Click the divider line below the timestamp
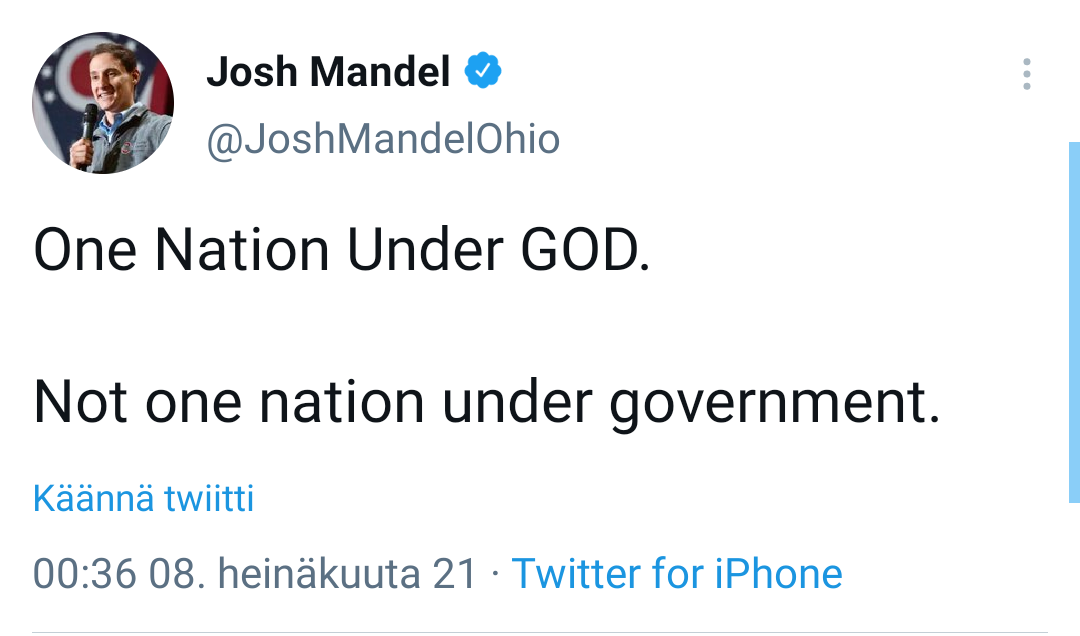Image resolution: width=1080 pixels, height=636 pixels. pos(540,632)
